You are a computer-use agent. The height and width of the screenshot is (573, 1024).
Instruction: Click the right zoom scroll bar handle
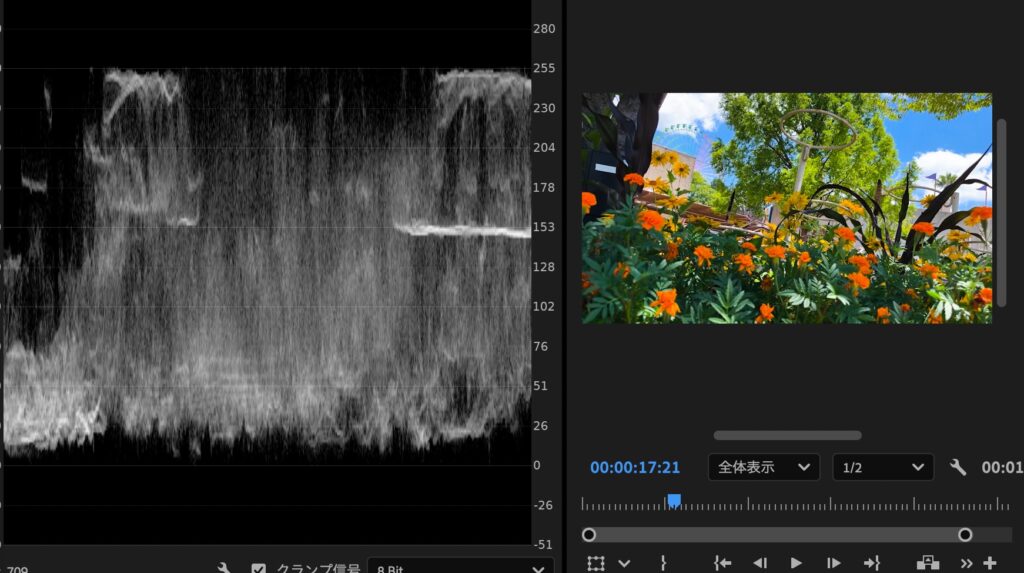(965, 535)
